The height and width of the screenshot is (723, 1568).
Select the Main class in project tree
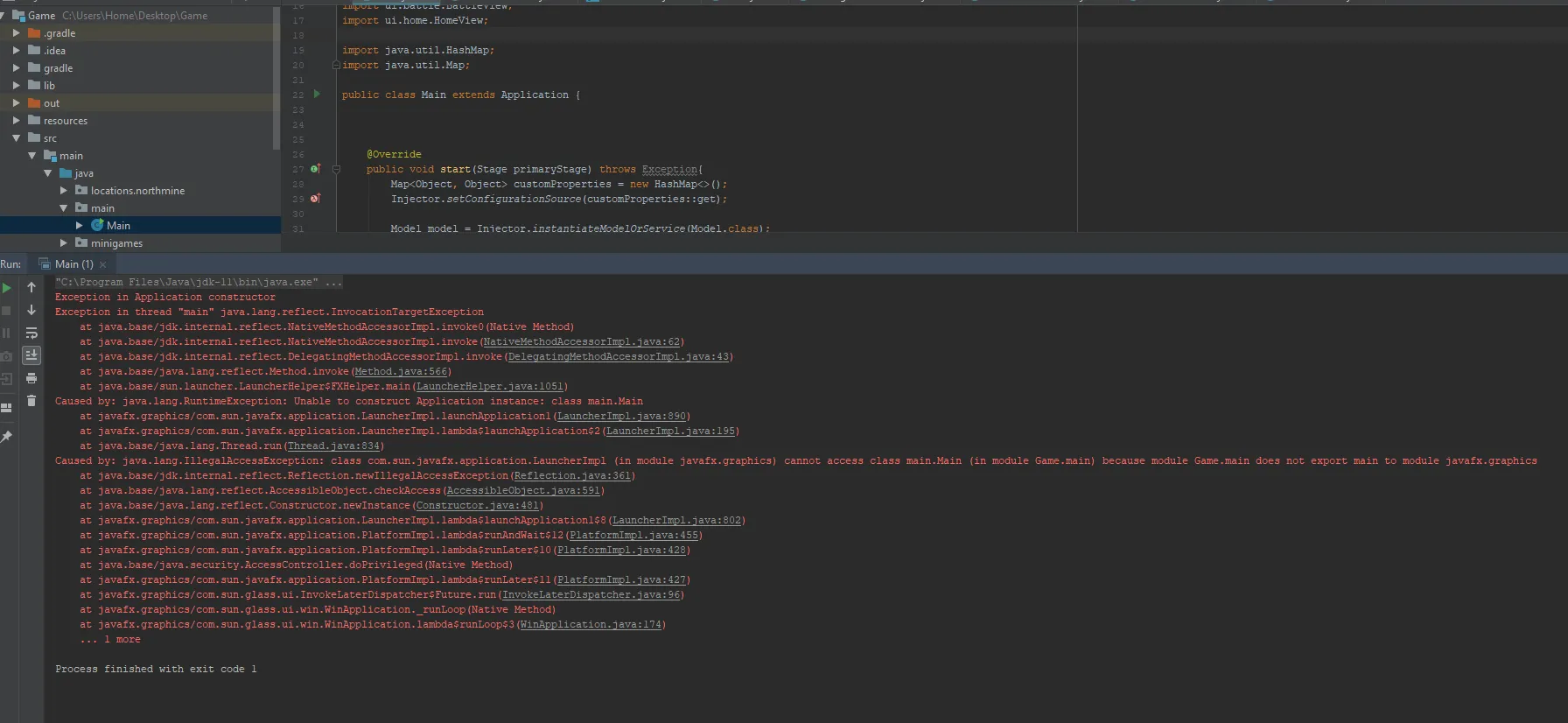pos(118,225)
